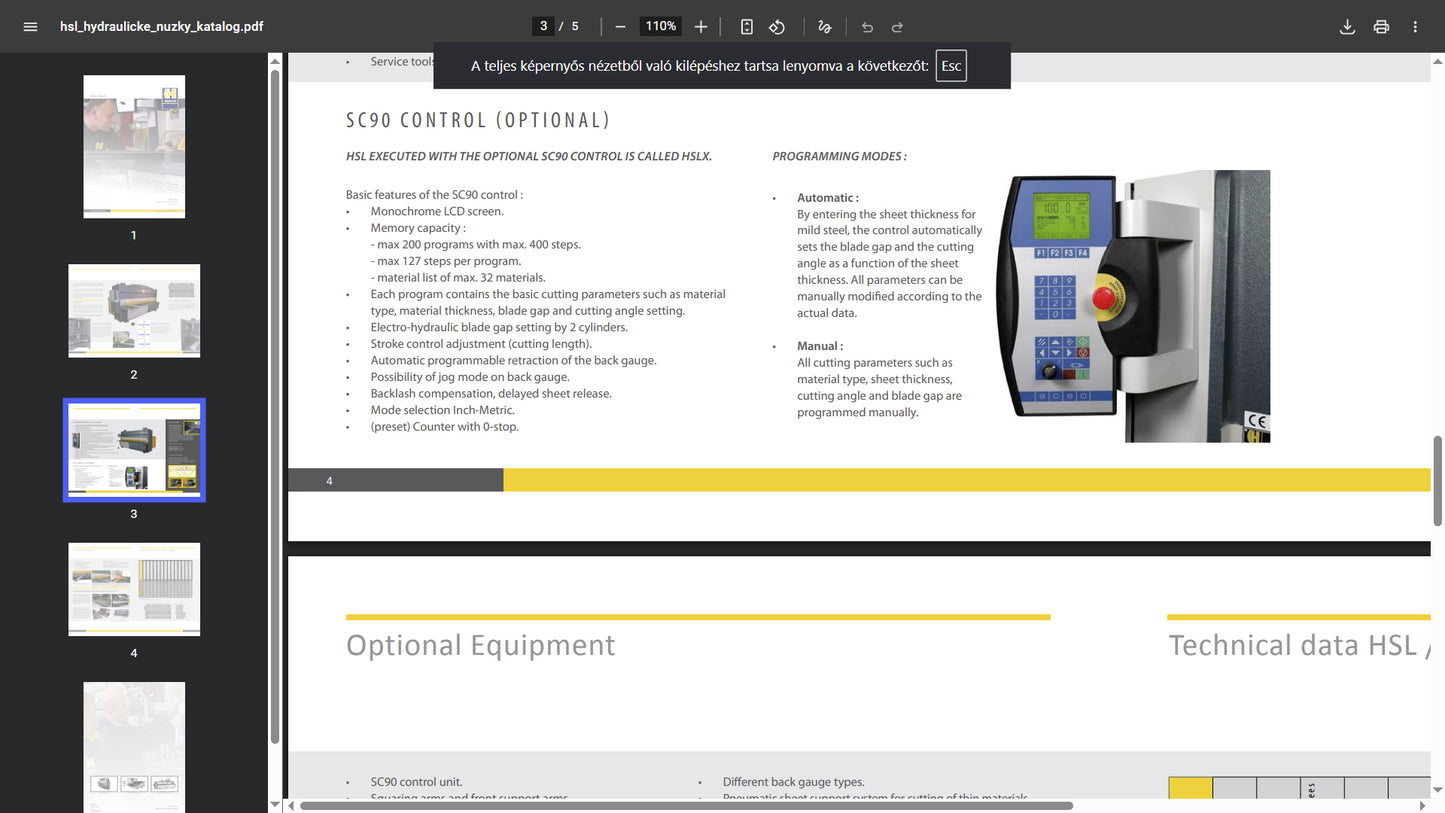Click the file name hsl_hydraulicke_nuzky_katalog.pdf
The width and height of the screenshot is (1445, 813).
[x=162, y=27]
